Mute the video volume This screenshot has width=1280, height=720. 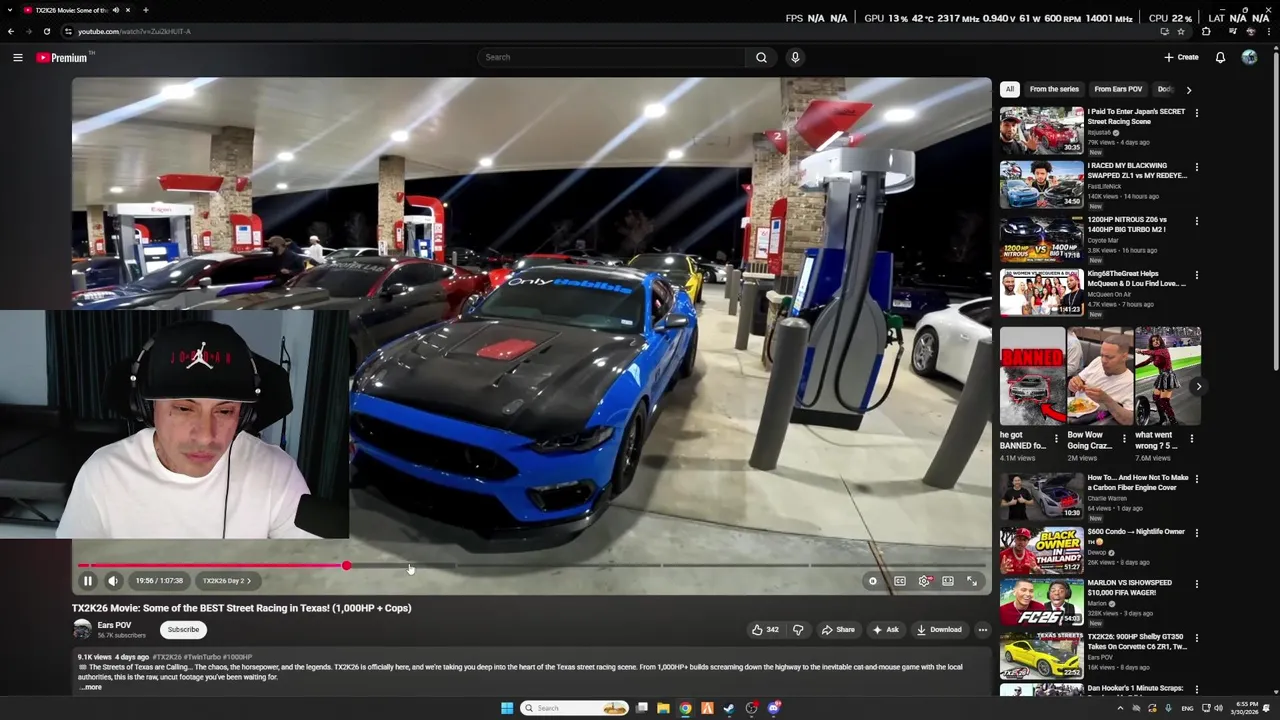click(113, 581)
